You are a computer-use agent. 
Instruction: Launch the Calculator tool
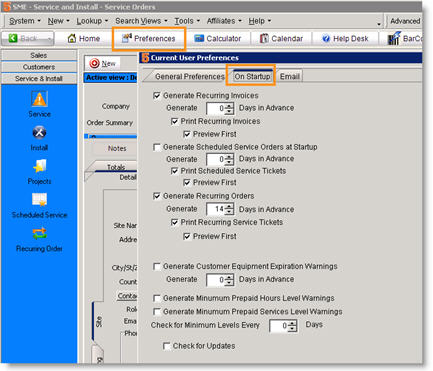click(217, 39)
